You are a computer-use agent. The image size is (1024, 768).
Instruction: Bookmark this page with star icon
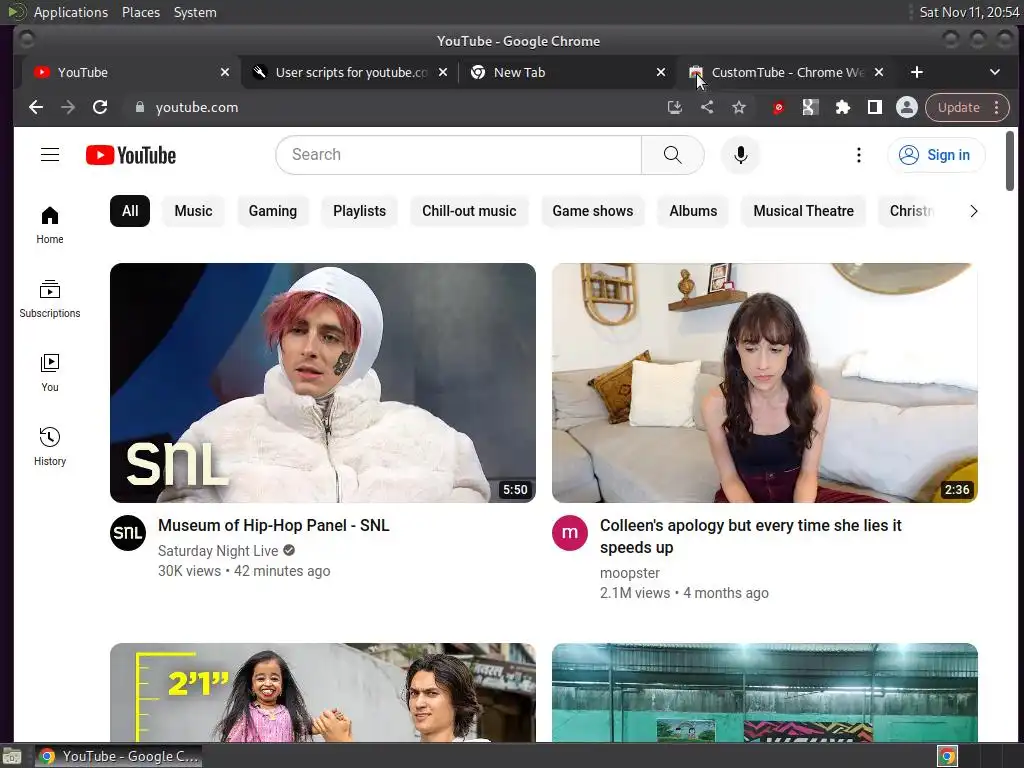point(739,107)
